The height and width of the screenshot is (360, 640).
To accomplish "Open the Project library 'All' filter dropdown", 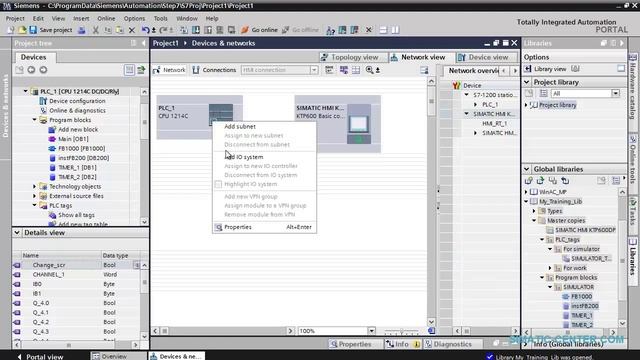I will pos(616,93).
